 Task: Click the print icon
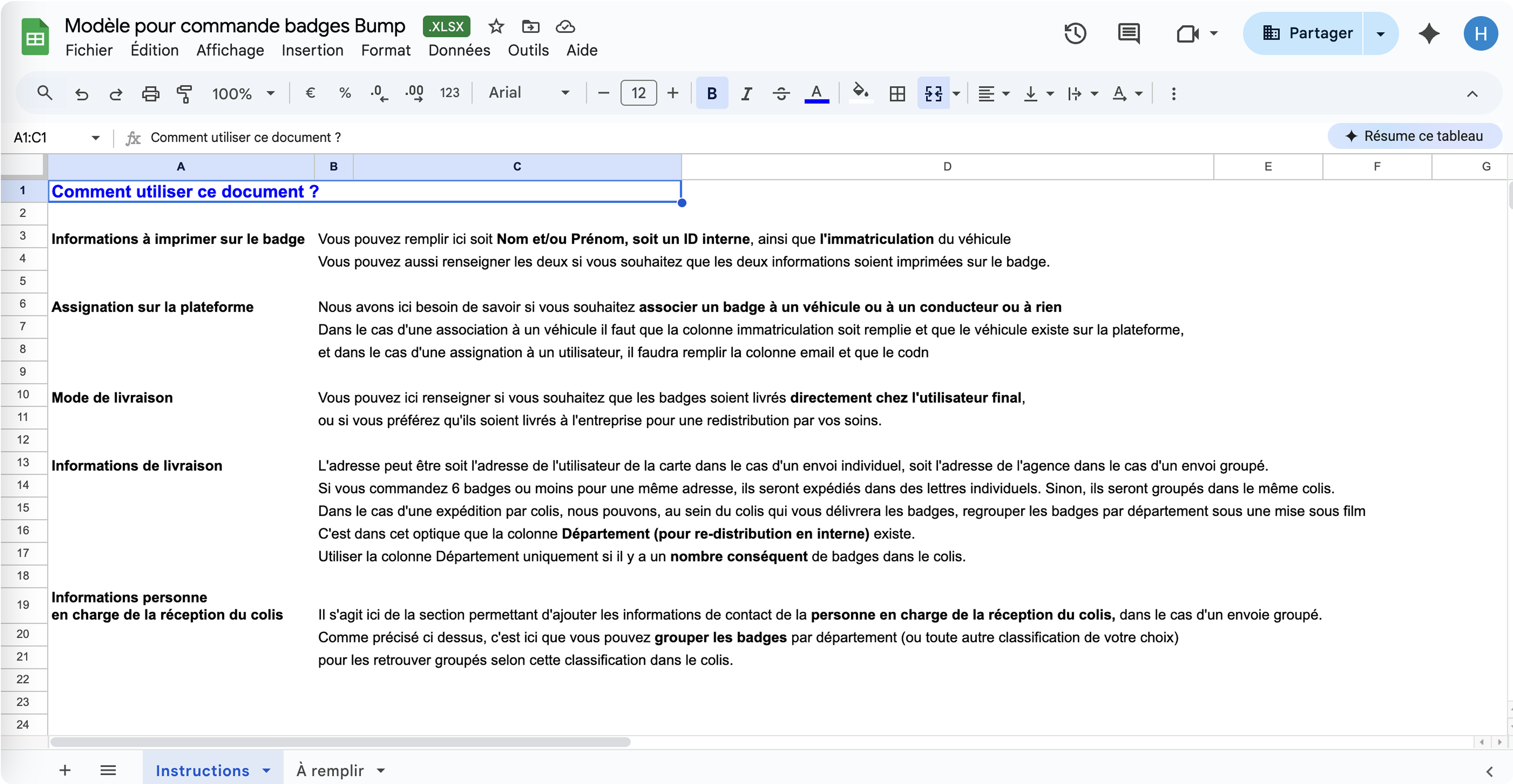(x=150, y=93)
